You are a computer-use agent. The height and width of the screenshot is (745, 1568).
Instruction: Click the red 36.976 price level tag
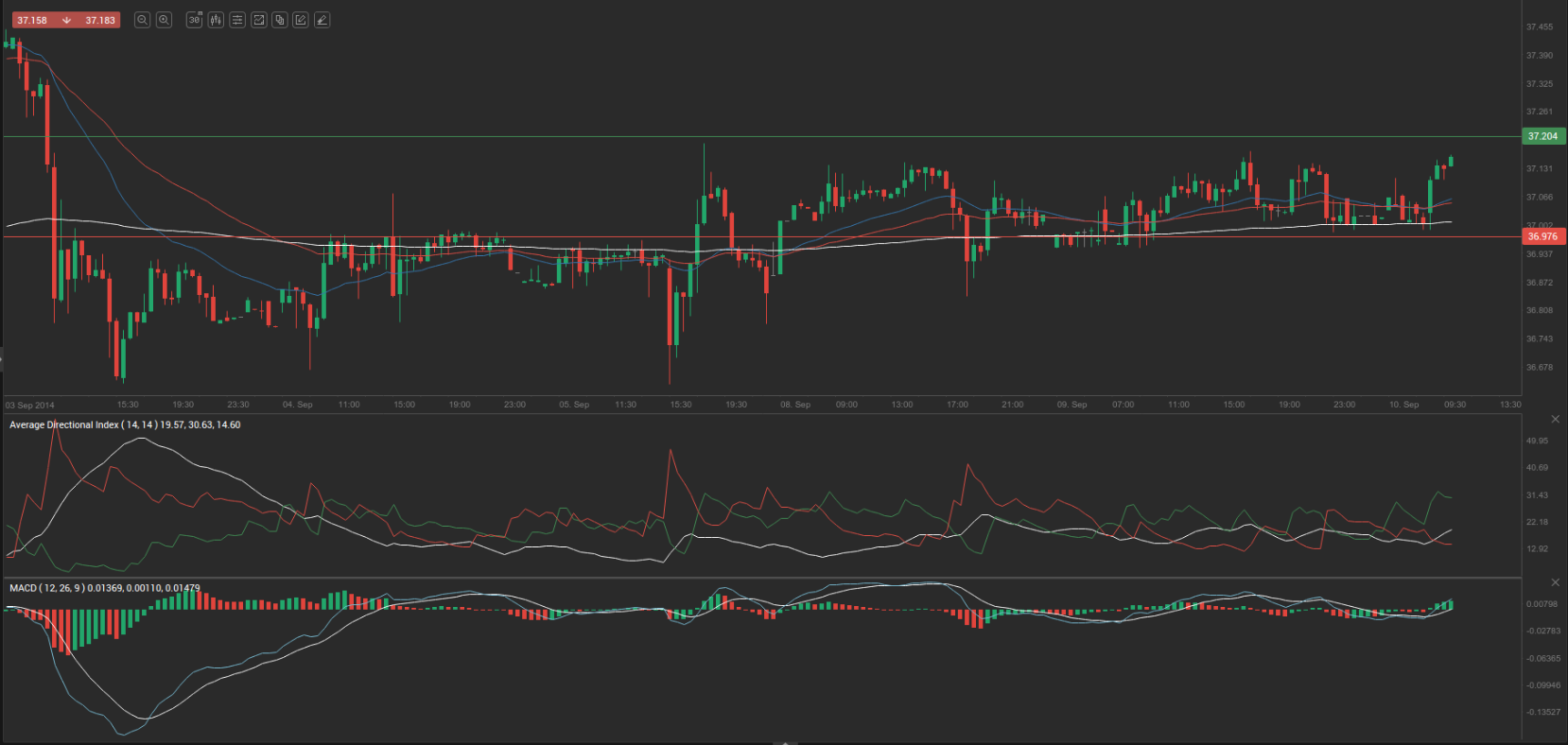[1542, 236]
